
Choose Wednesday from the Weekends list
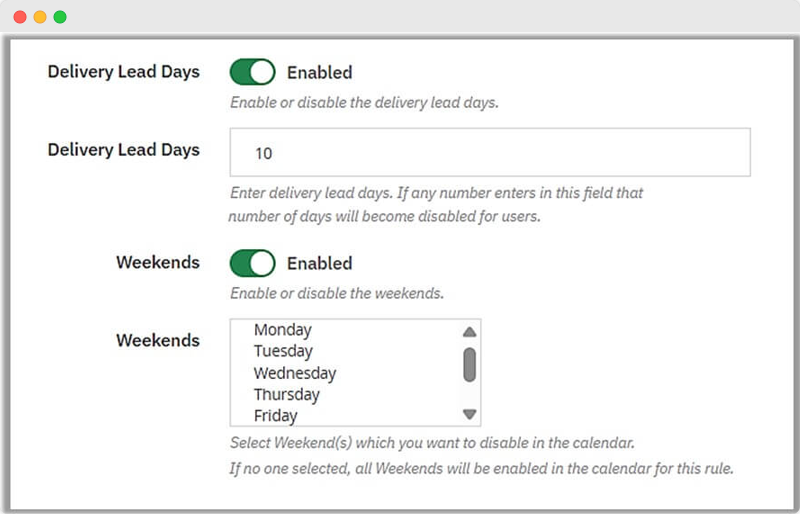pos(295,373)
